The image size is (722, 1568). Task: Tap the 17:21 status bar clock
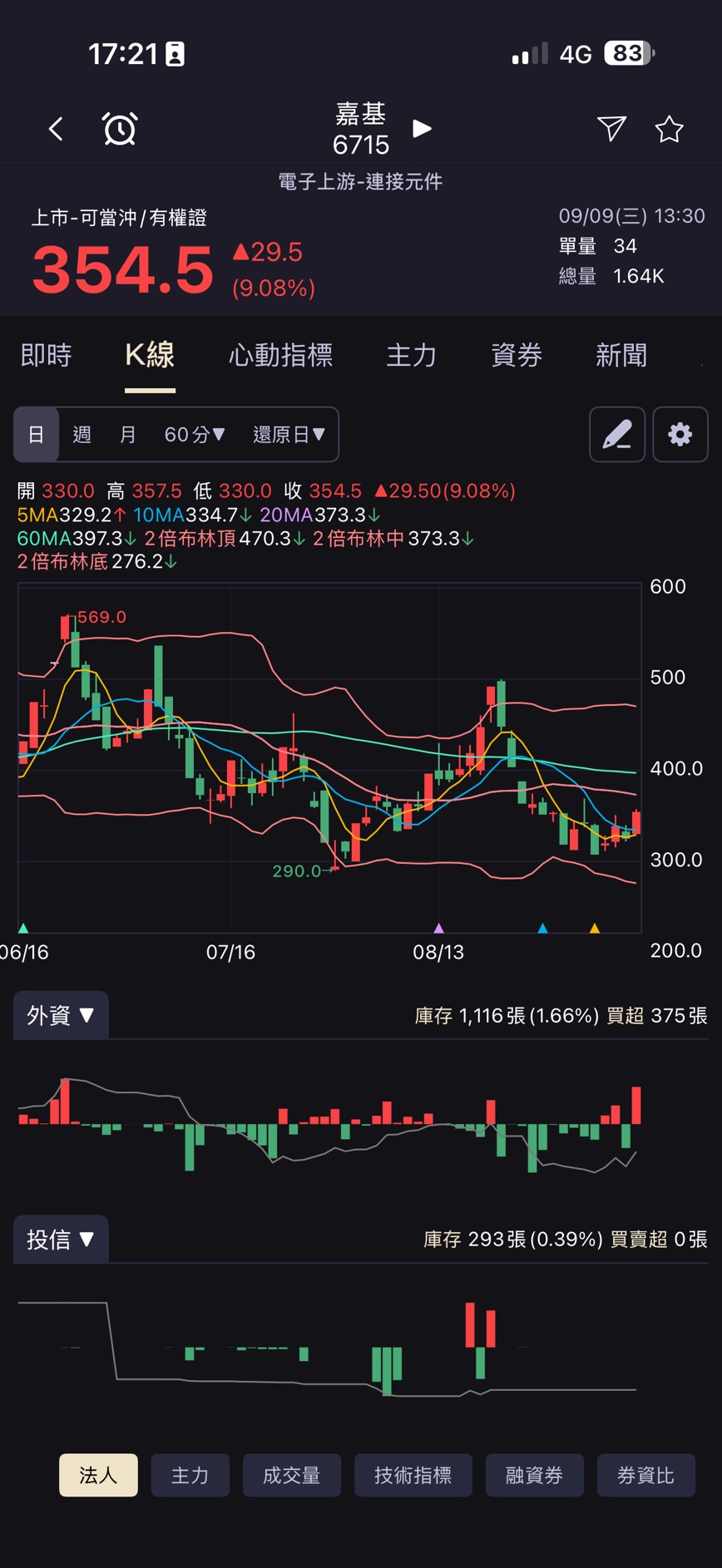[x=123, y=54]
